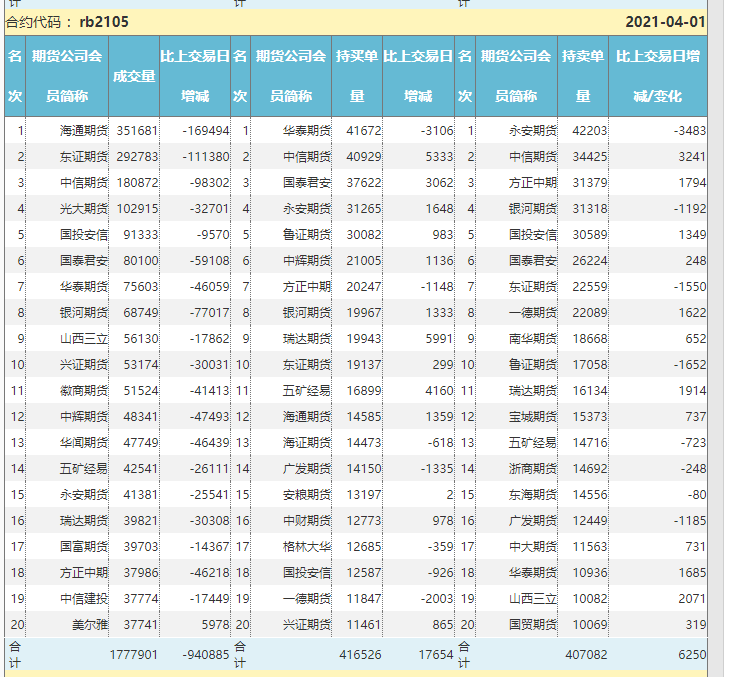Click the 中信建投 company name
Viewport: 736px width, 677px height.
(83, 598)
